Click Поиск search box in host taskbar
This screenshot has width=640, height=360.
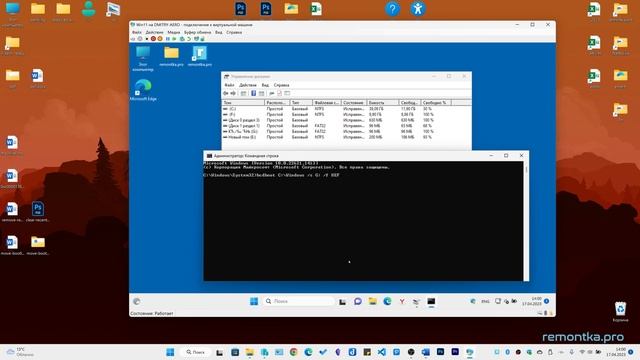pyautogui.click(x=196, y=352)
